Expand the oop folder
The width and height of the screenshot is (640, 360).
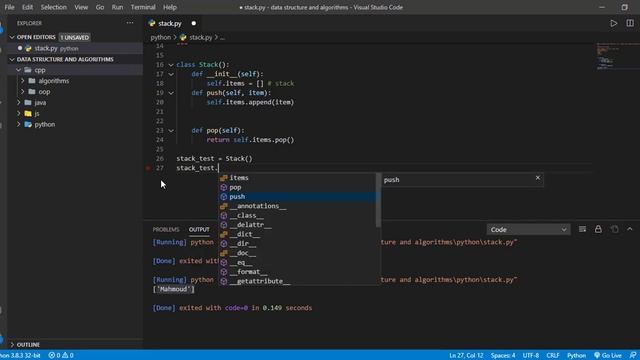click(x=23, y=91)
